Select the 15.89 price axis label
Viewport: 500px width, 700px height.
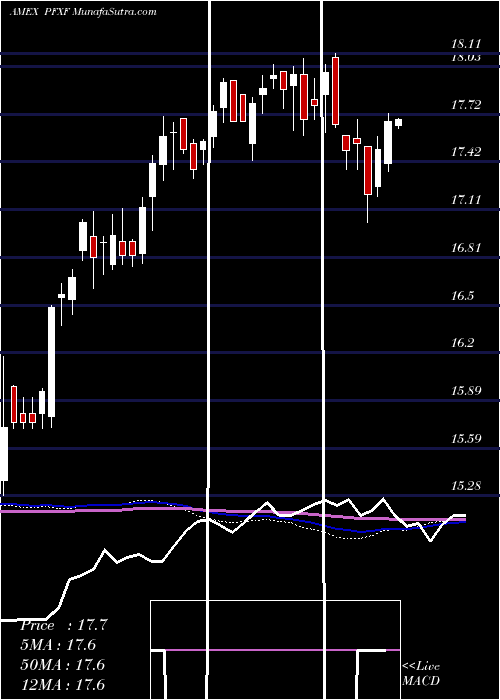click(466, 391)
